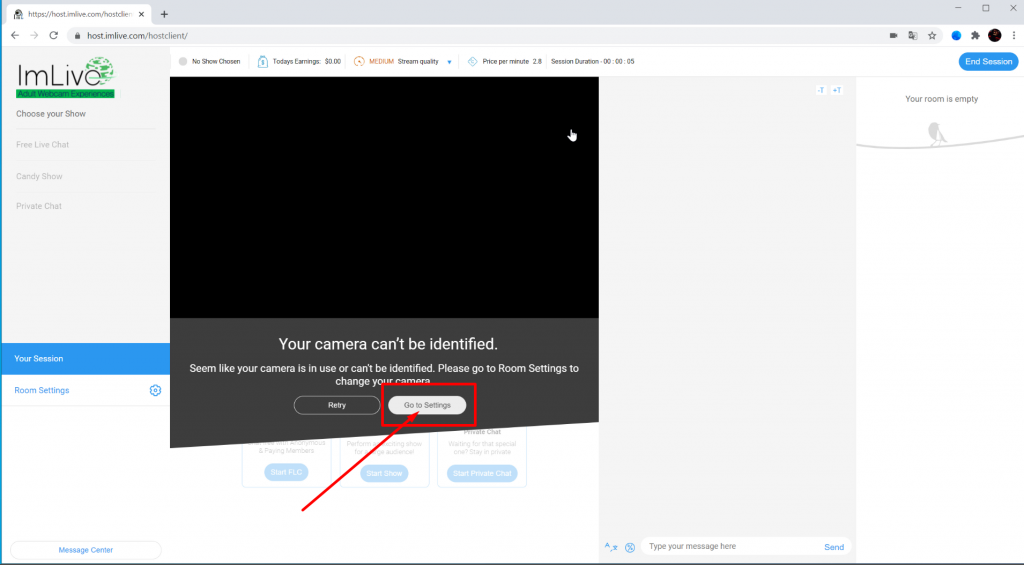The width and height of the screenshot is (1024, 565).
Task: Click the black video preview area
Action: click(x=384, y=197)
